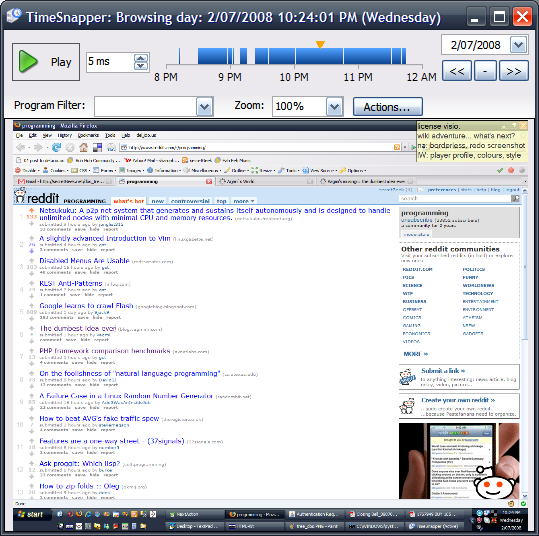Click the Firefox Reload icon

(56, 147)
